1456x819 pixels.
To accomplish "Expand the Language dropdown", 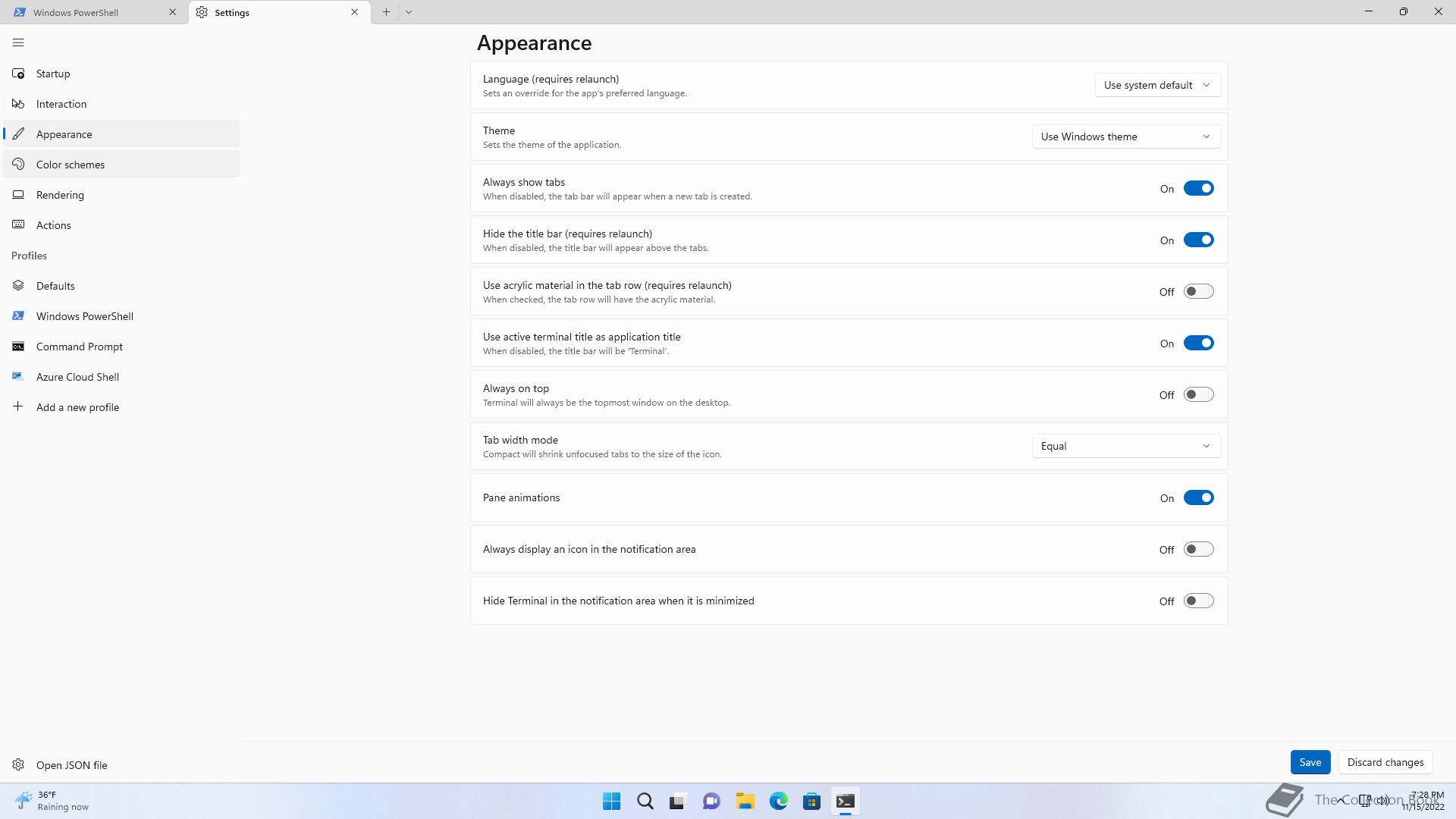I will [1157, 85].
